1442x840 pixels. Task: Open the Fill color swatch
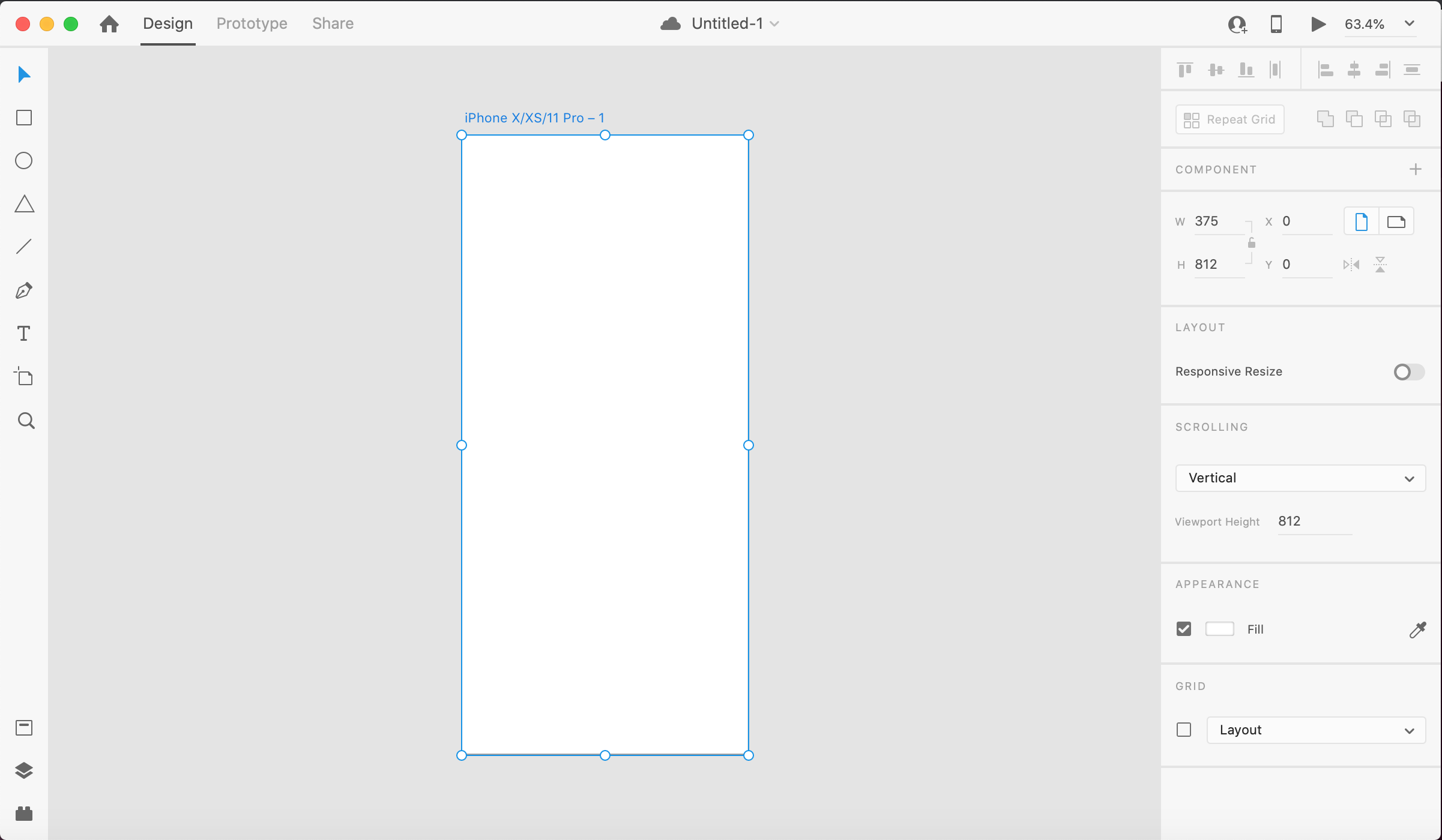pos(1219,629)
